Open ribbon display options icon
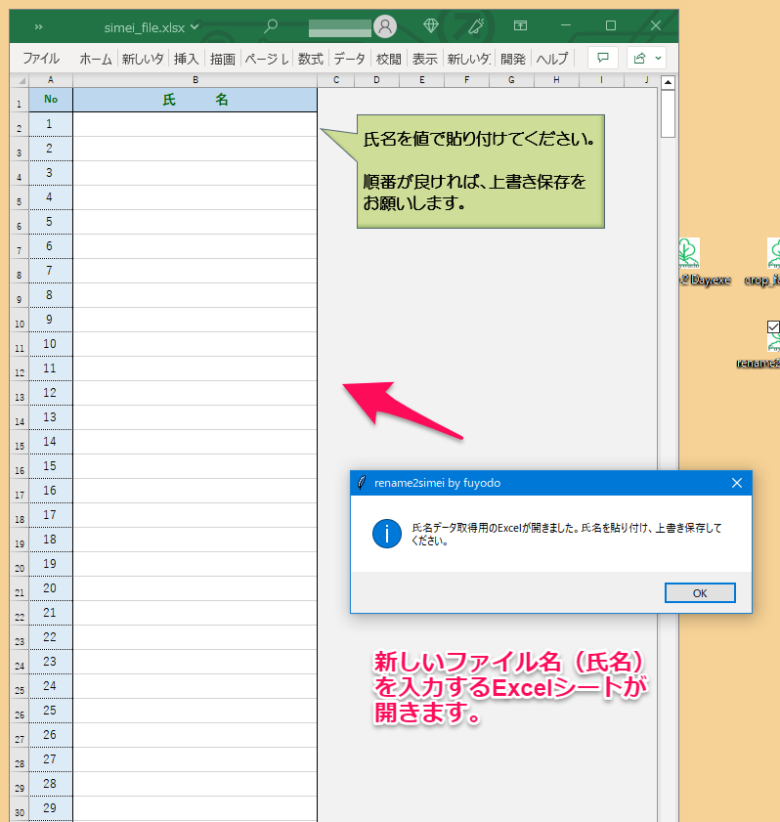 [520, 26]
